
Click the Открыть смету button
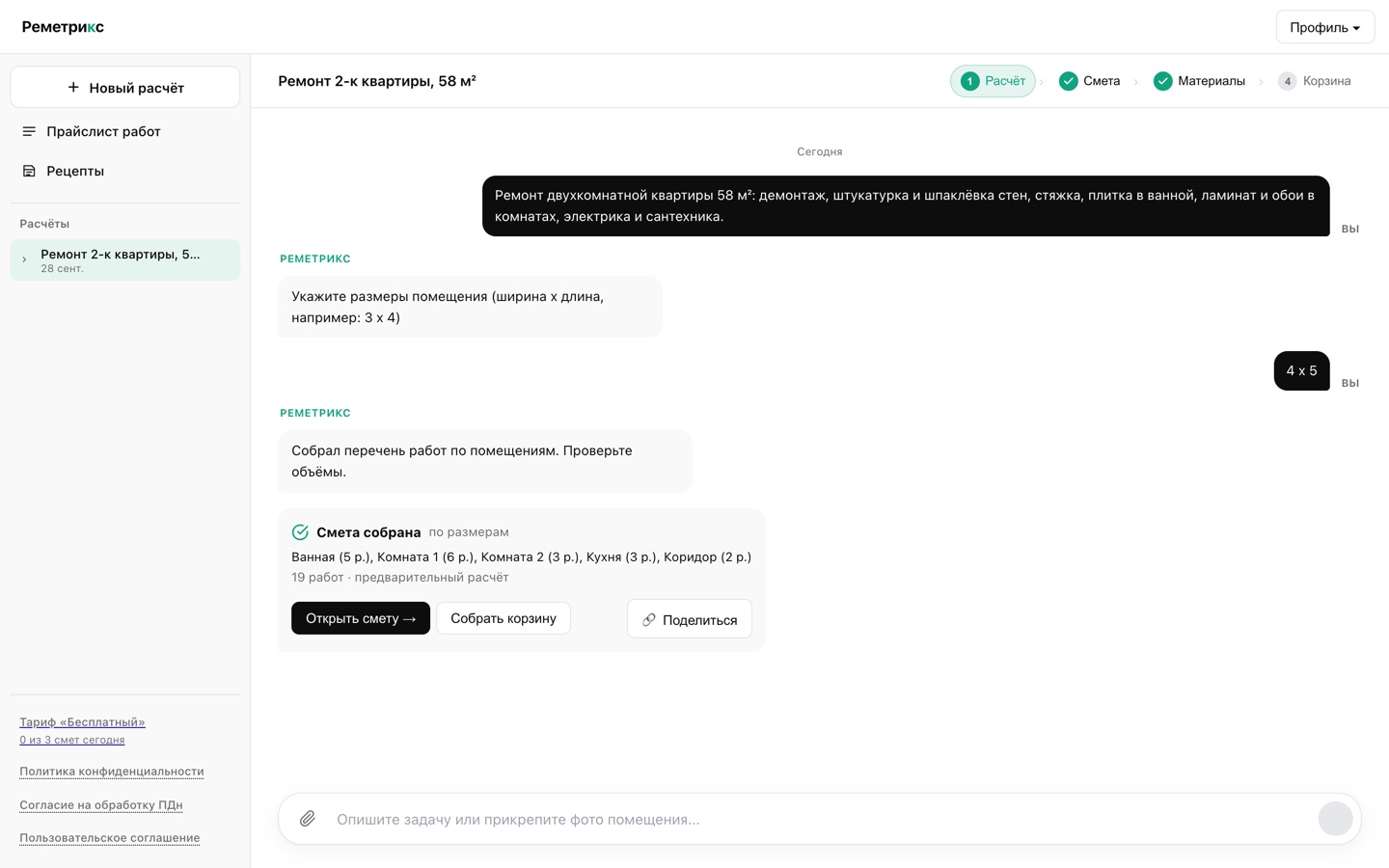tap(361, 618)
